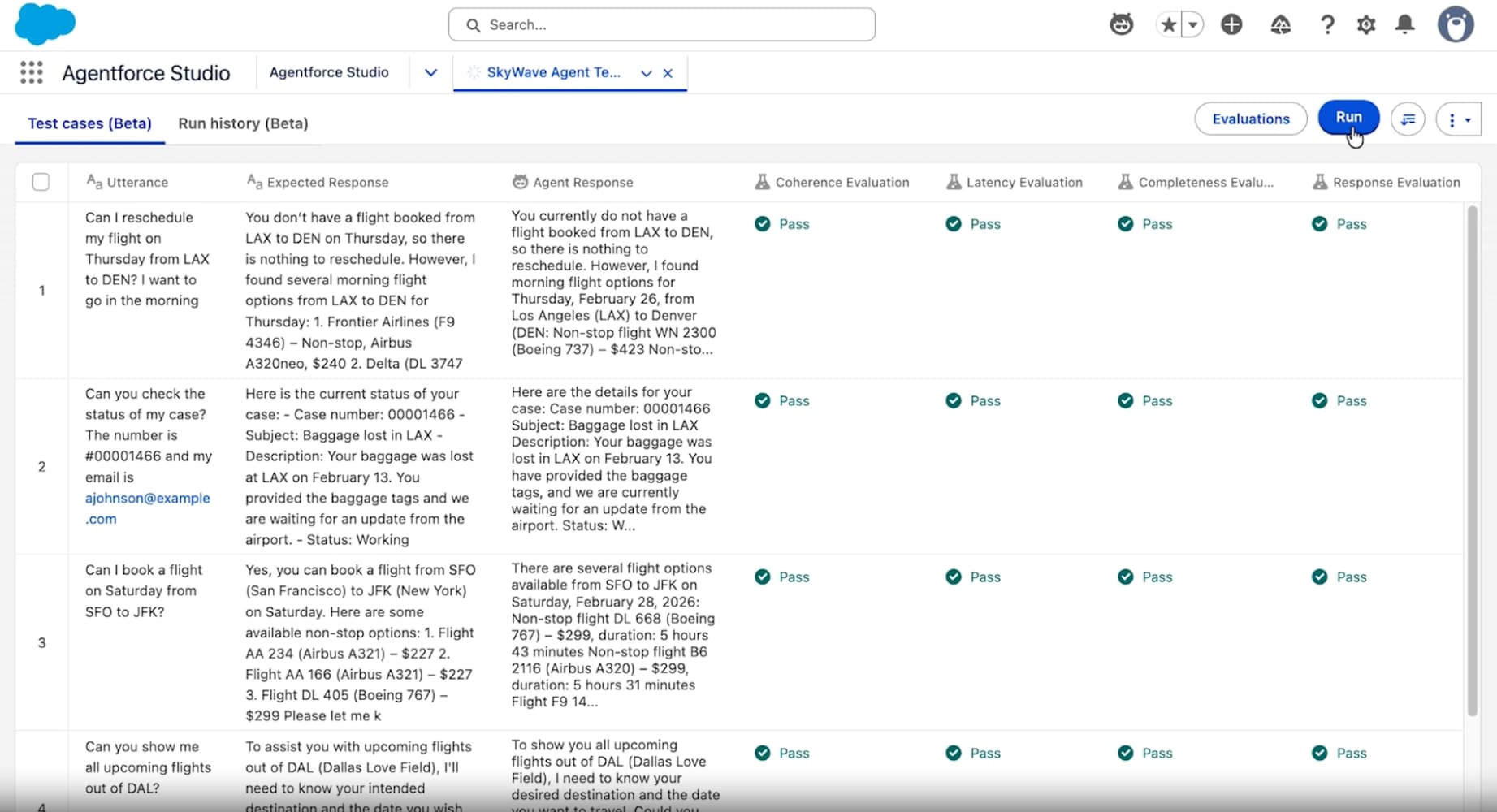
Task: Toggle the text wrap settings icon button
Action: click(x=1408, y=119)
